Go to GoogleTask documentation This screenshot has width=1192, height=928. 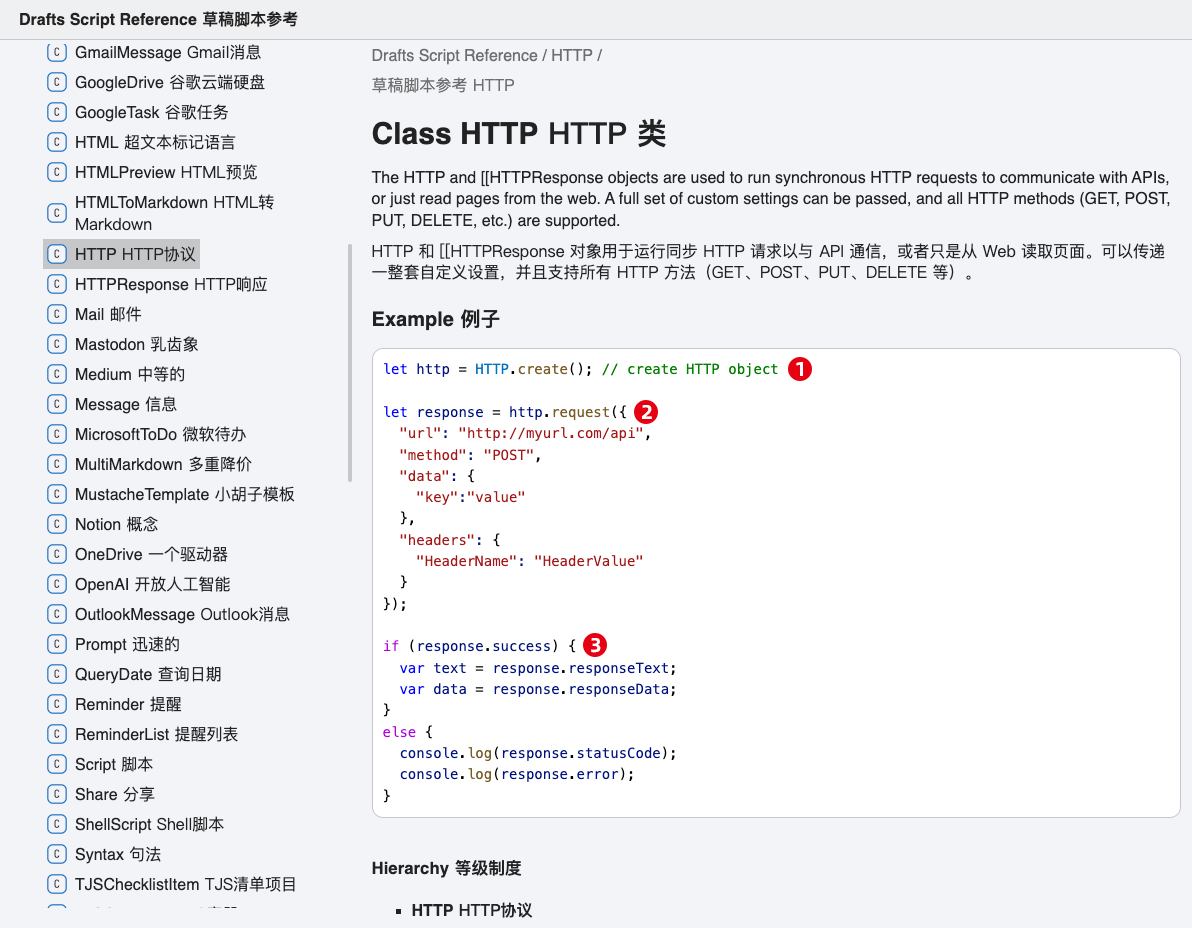151,112
